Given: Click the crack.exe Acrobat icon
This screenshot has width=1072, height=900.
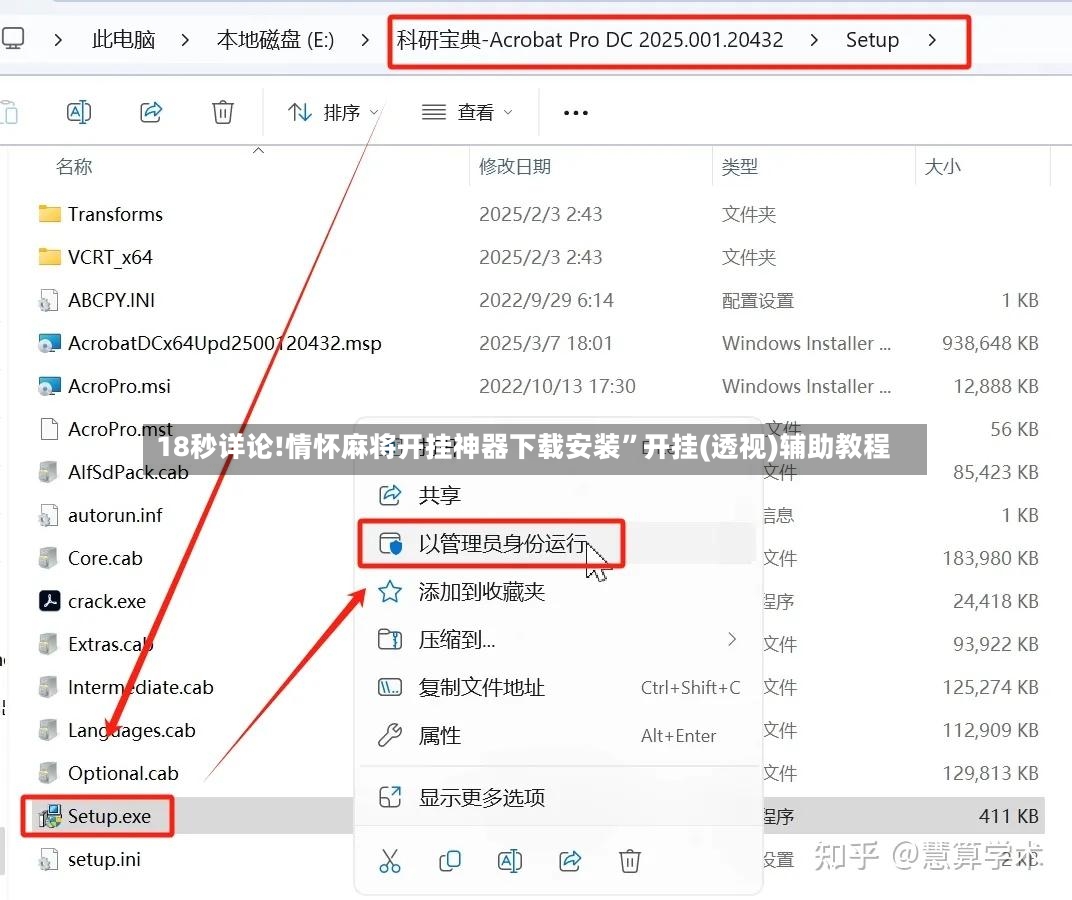Looking at the screenshot, I should pyautogui.click(x=49, y=601).
